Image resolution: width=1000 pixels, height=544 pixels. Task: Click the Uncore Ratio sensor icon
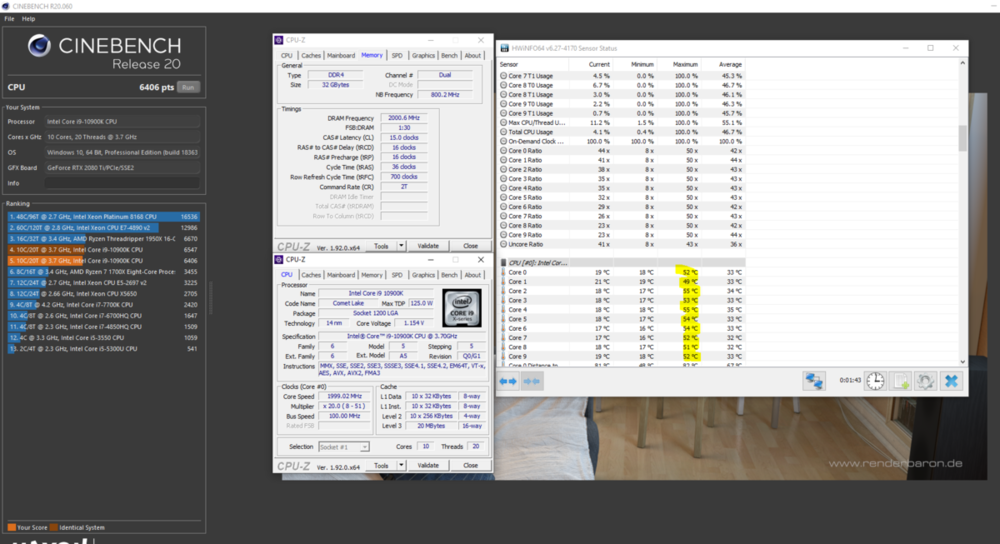click(503, 244)
